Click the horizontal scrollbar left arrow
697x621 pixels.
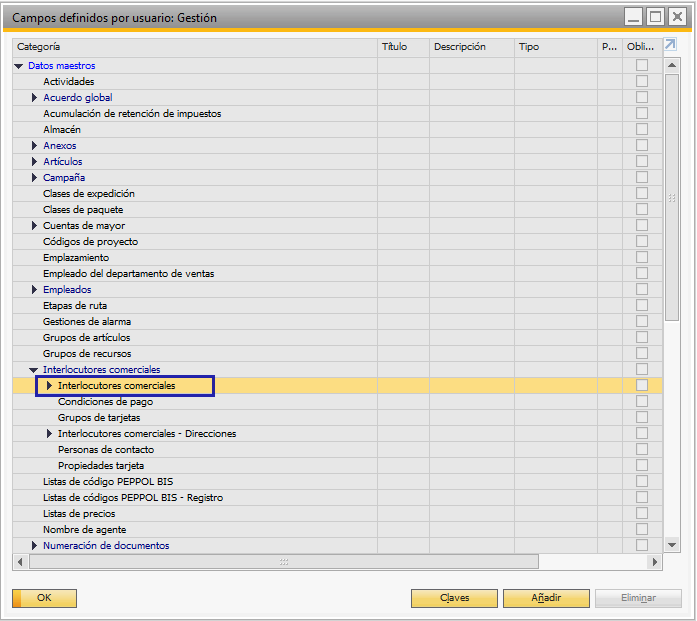click(20, 562)
